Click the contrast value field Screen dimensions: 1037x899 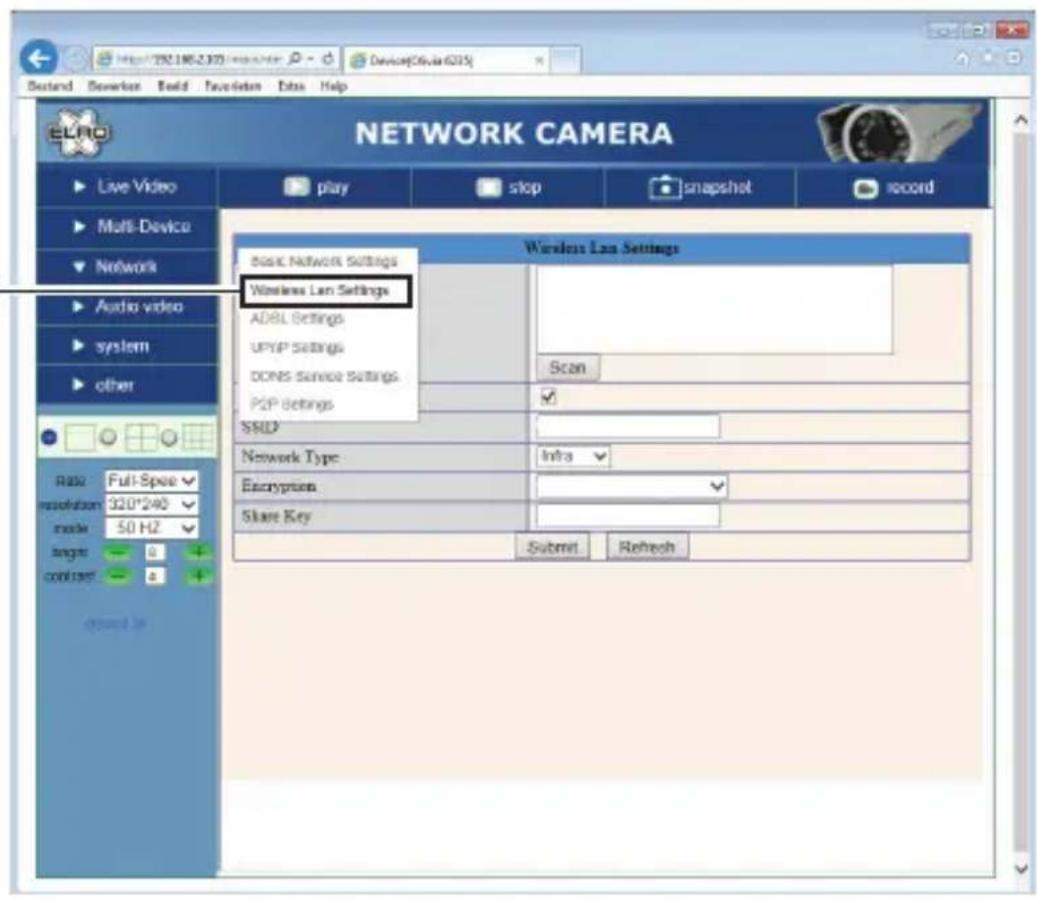click(155, 576)
